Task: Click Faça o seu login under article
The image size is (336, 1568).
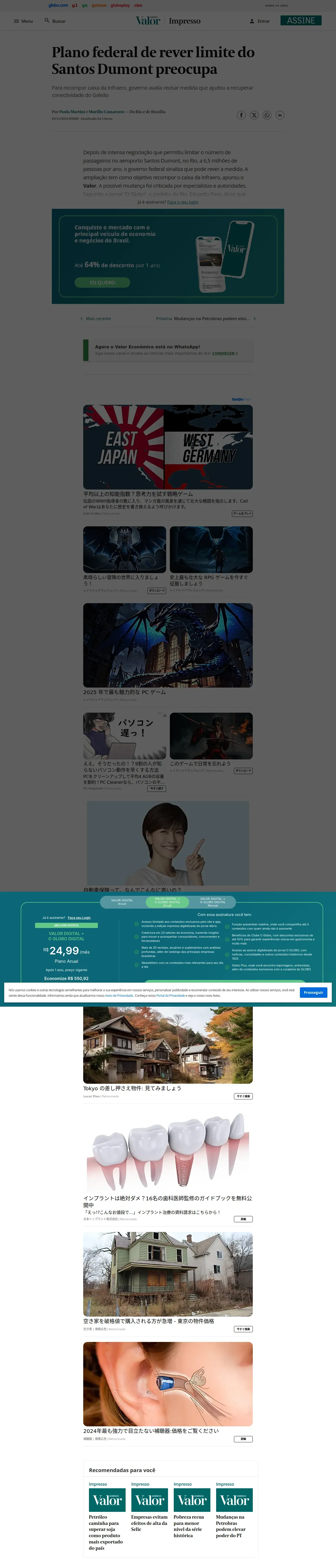Action: click(183, 202)
